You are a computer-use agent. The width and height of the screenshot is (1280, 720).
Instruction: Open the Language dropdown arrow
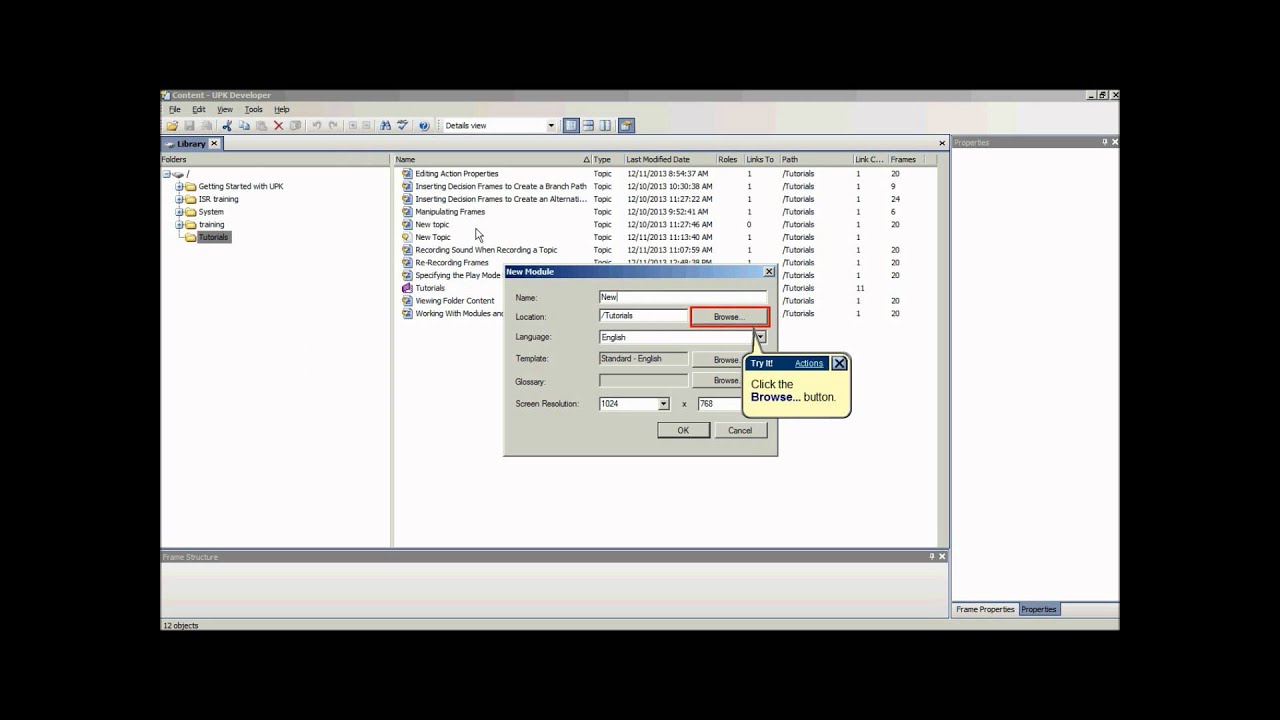(761, 337)
